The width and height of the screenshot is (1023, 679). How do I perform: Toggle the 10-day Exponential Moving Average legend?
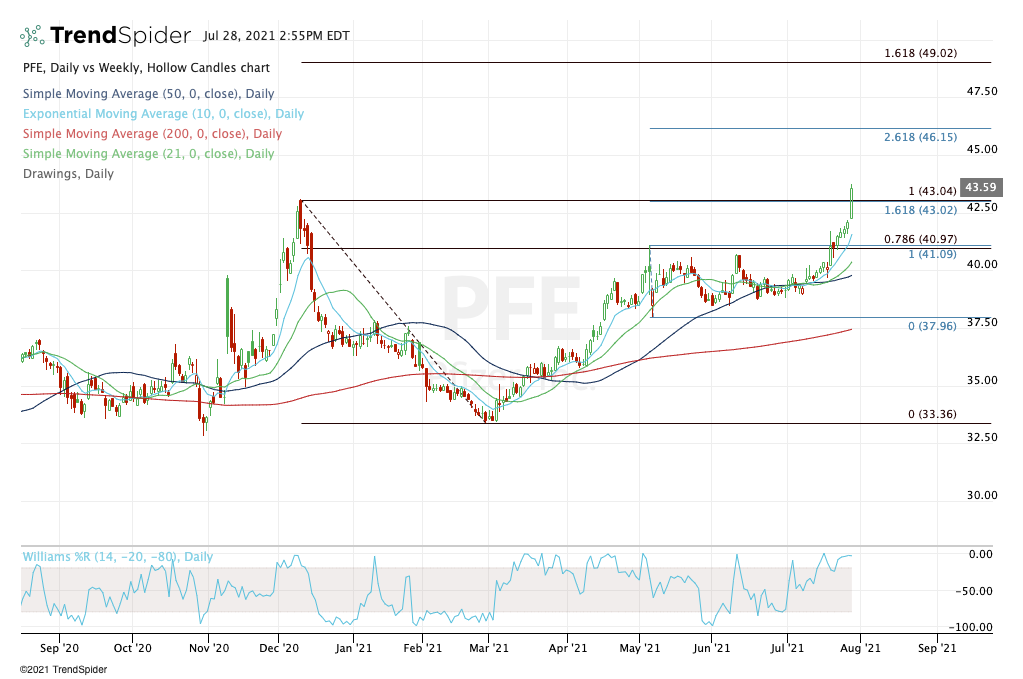point(162,114)
